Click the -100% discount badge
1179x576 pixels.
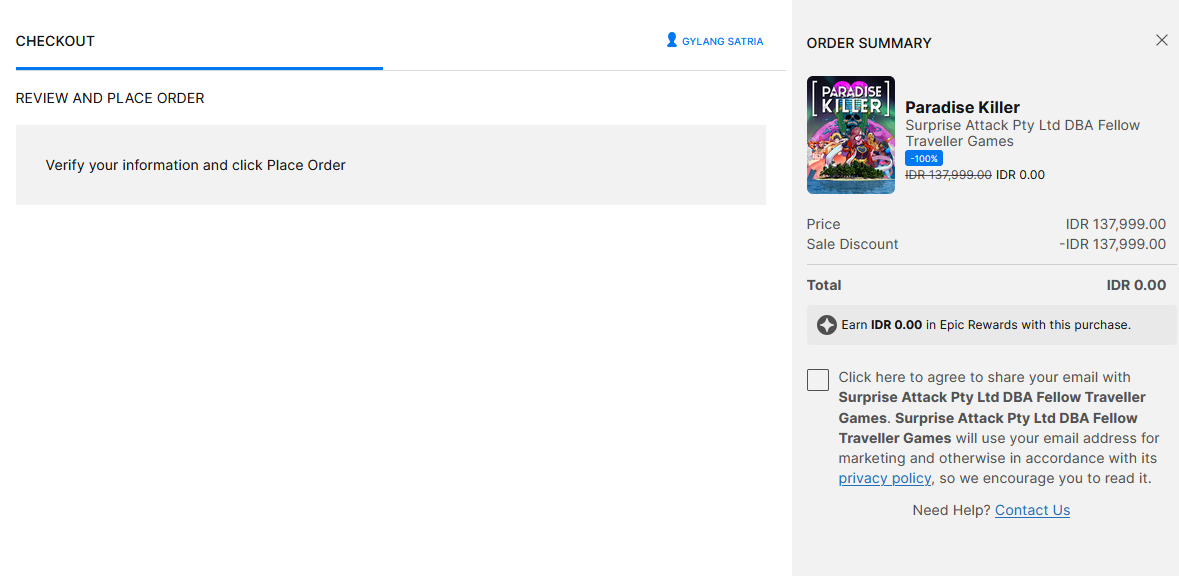coord(923,158)
